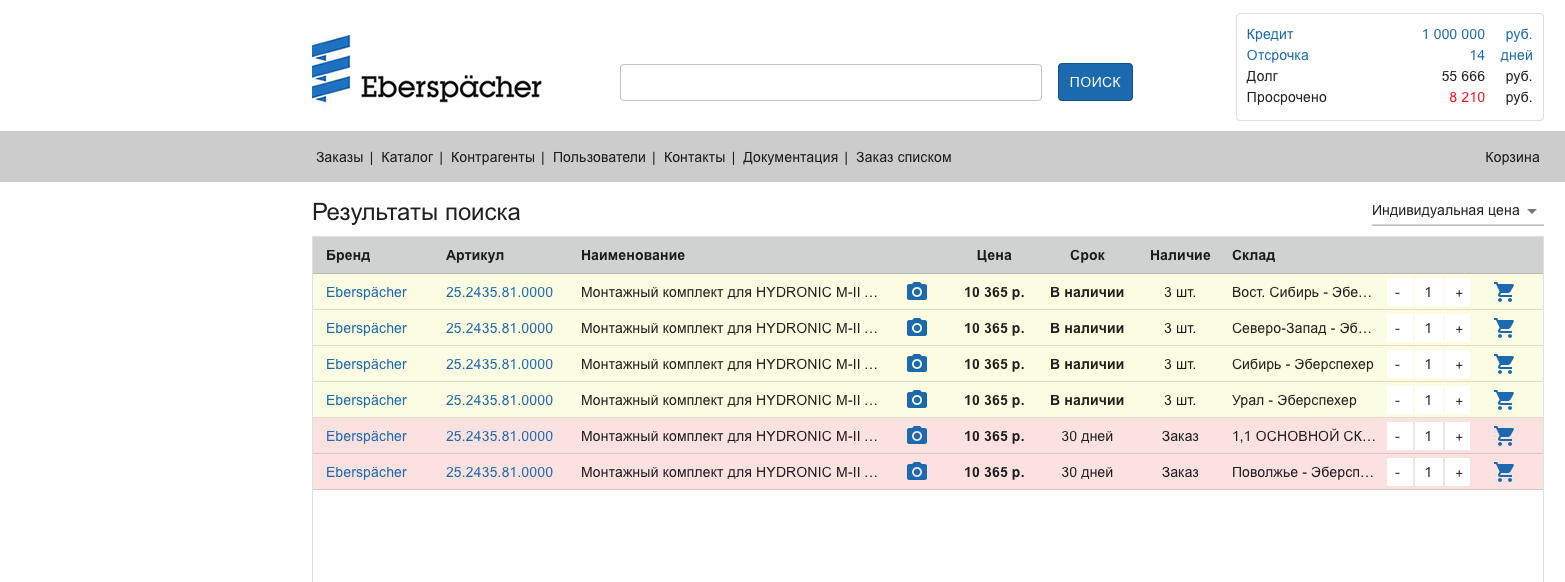
Task: Open photo for Урал - Эберспехер row
Action: click(916, 400)
